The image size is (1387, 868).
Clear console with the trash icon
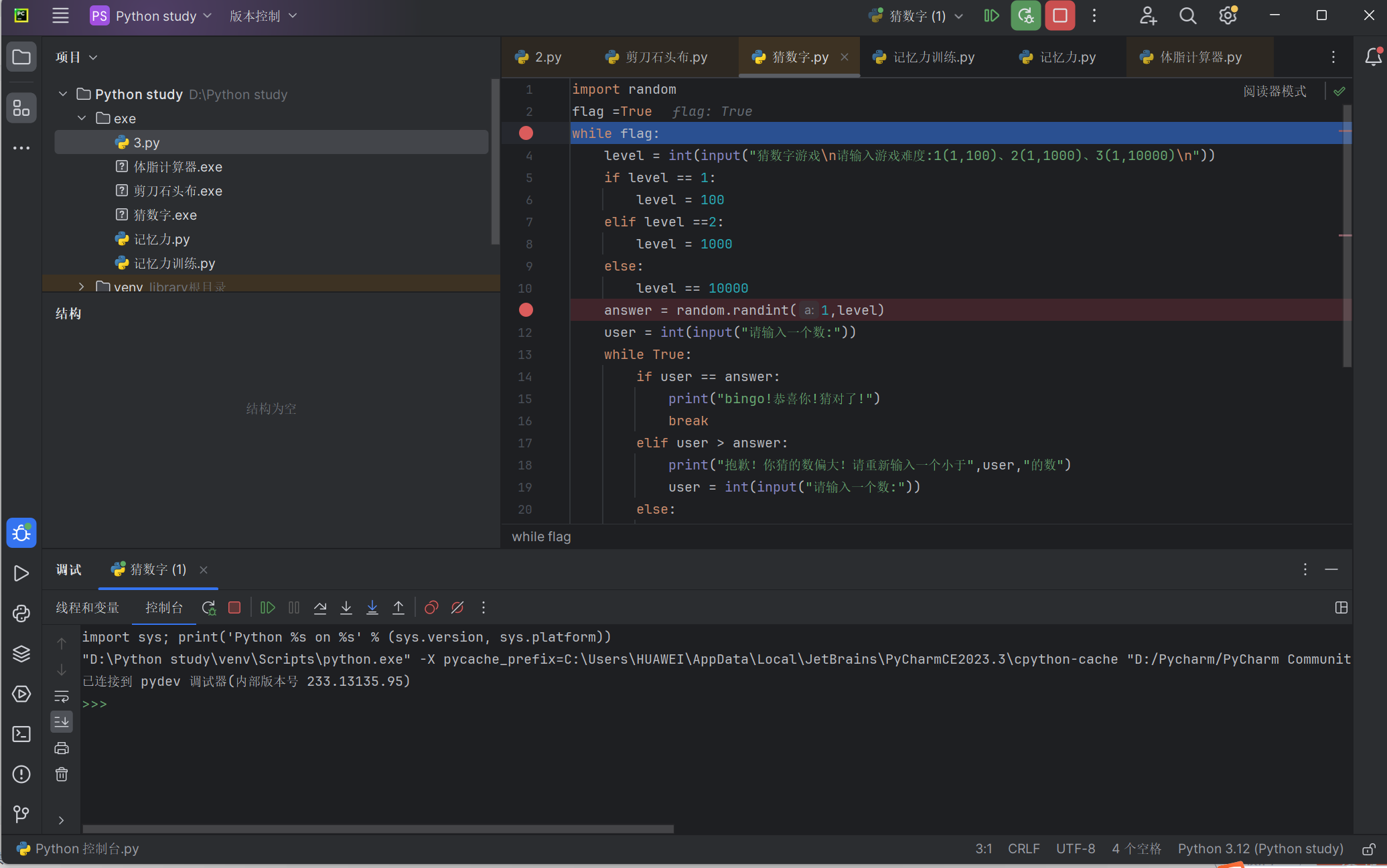[x=62, y=775]
